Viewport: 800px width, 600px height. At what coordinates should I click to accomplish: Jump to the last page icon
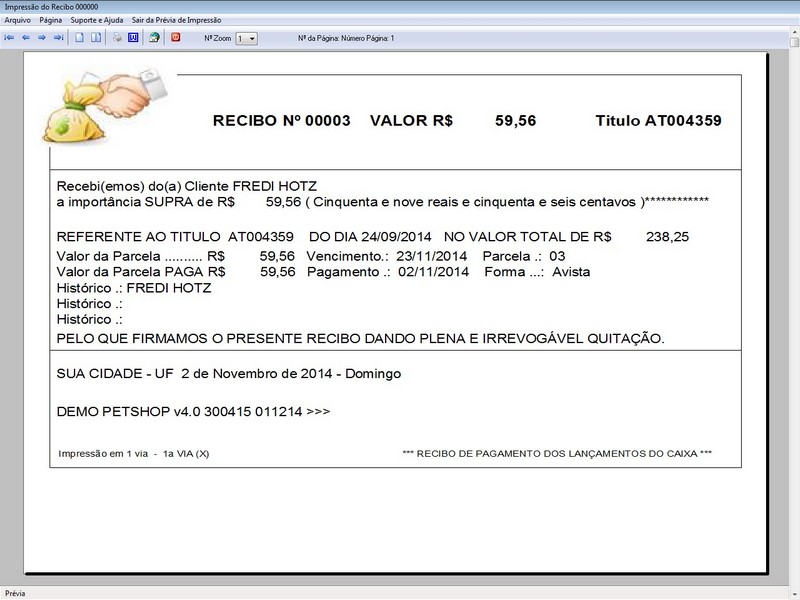coord(58,39)
